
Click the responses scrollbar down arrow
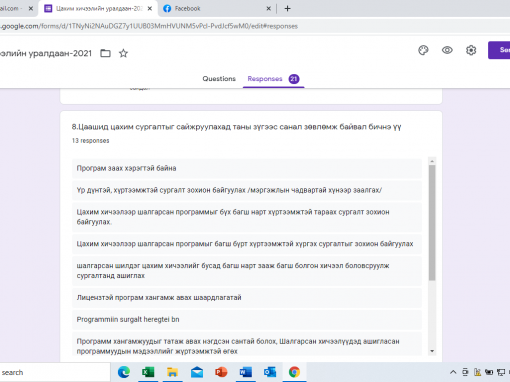[x=432, y=351]
